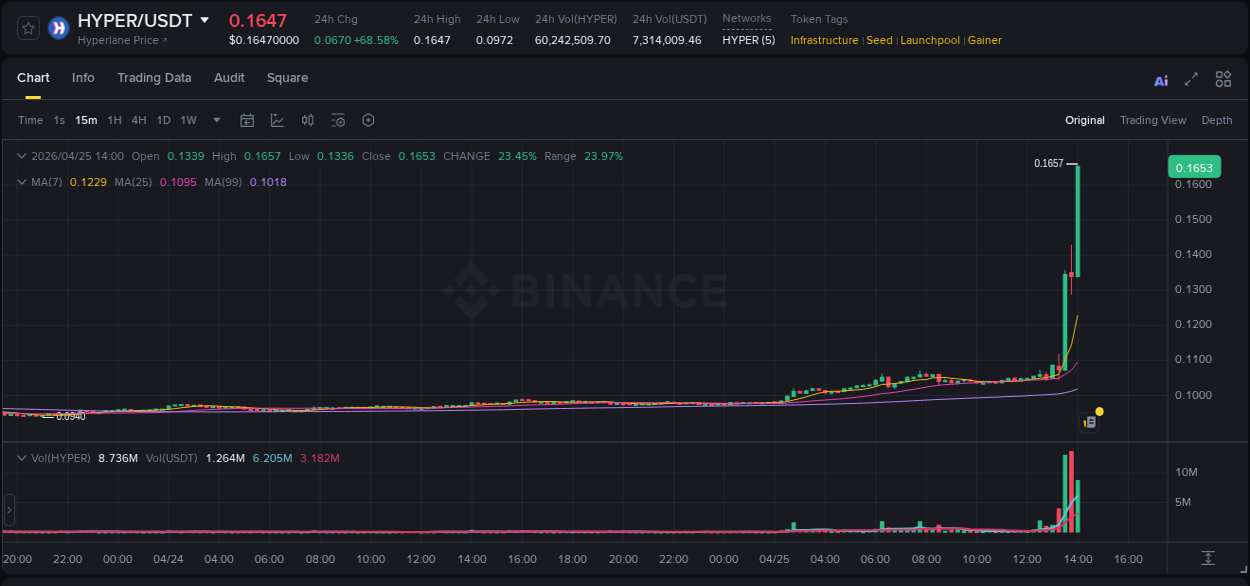Collapse the volume indicator pane
The image size is (1250, 586).
coord(20,457)
